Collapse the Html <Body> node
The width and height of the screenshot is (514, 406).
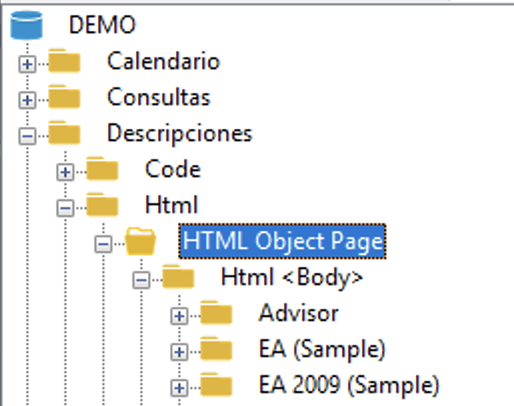tap(141, 280)
